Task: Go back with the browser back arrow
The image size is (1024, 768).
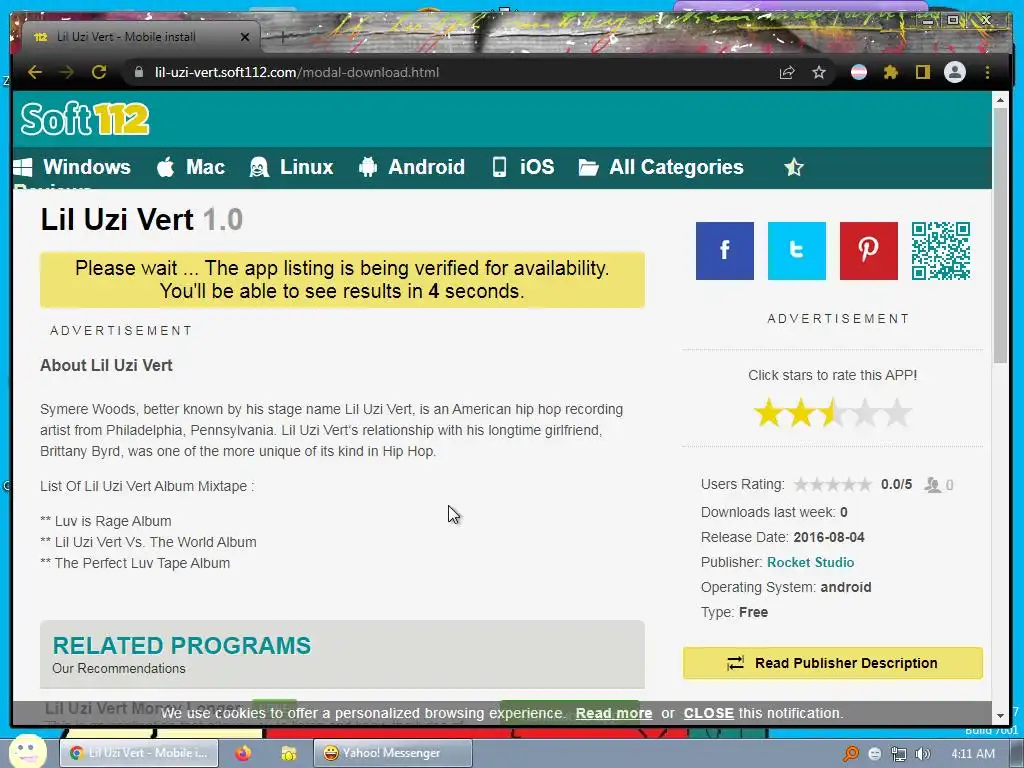Action: pos(35,72)
